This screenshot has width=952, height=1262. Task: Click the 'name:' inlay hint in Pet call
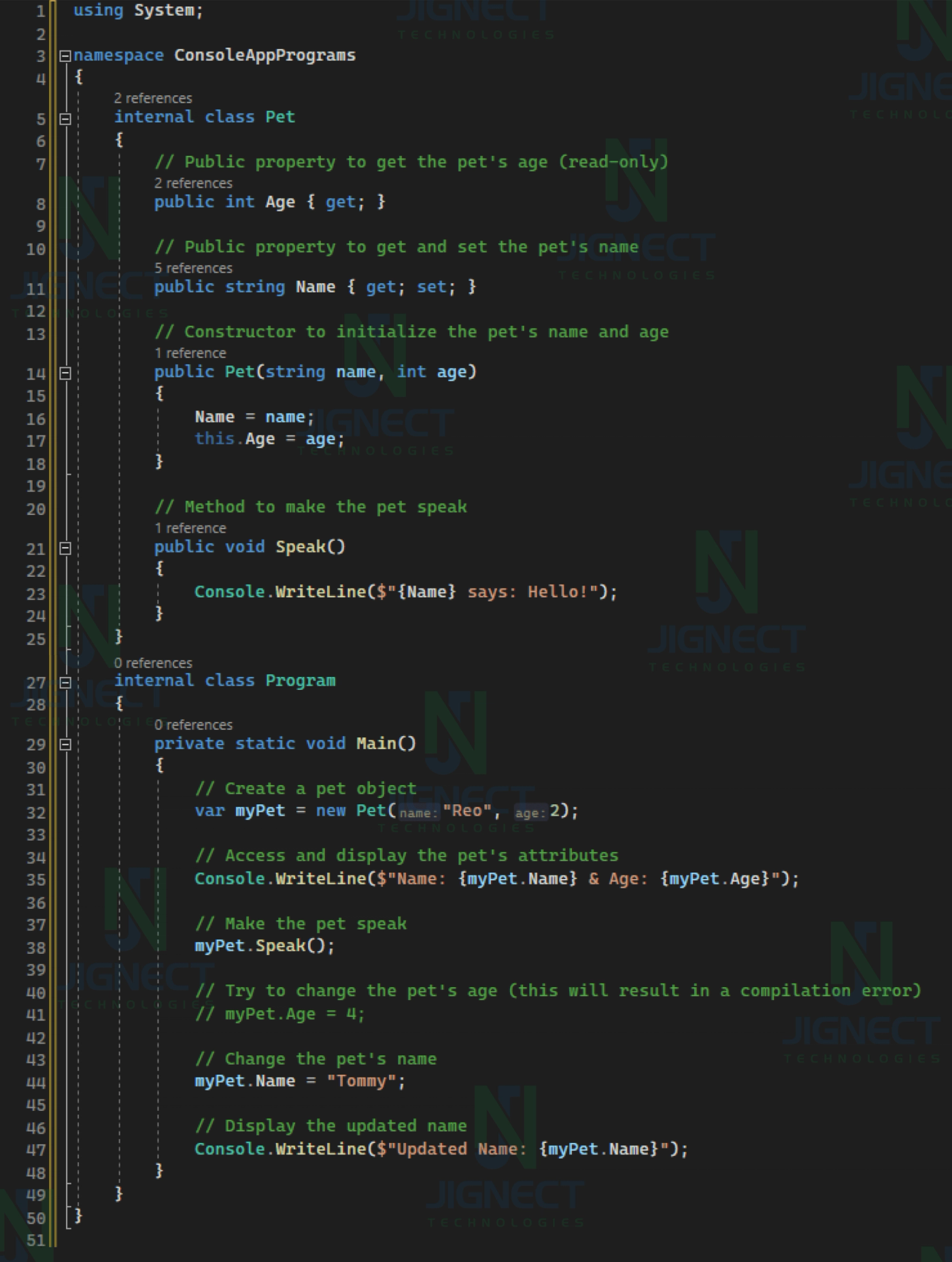click(419, 813)
